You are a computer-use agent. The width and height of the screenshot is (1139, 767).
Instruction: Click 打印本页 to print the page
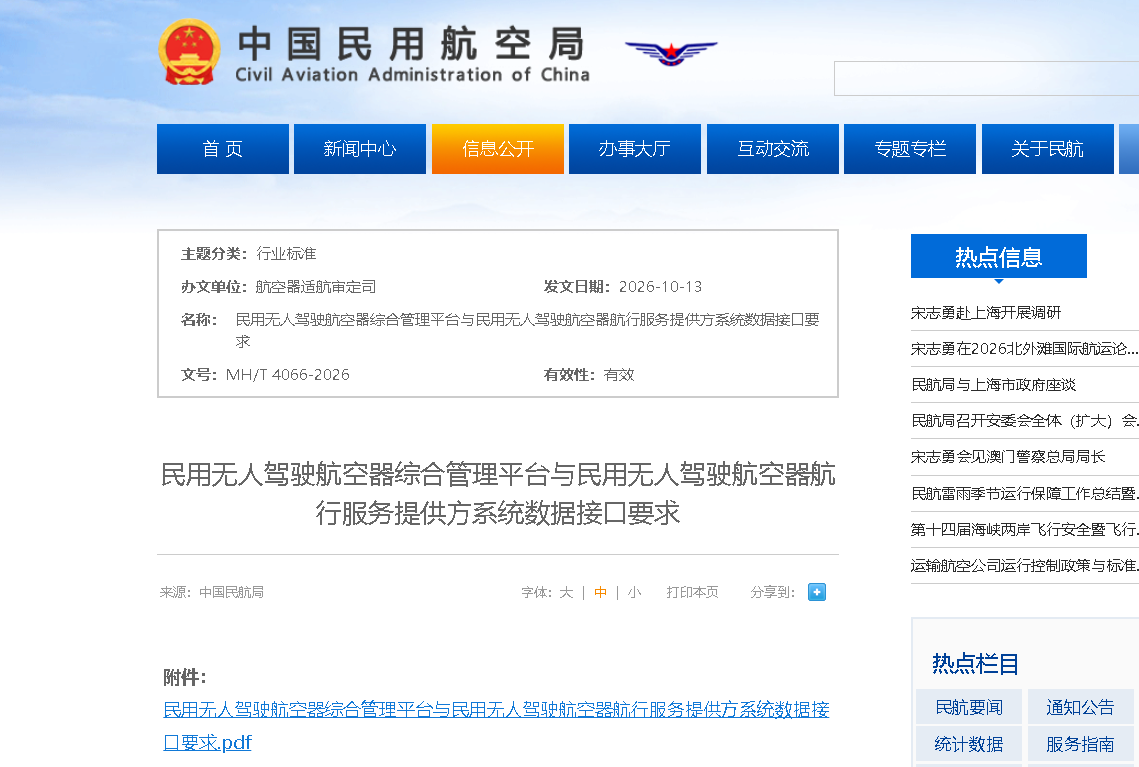pyautogui.click(x=692, y=593)
